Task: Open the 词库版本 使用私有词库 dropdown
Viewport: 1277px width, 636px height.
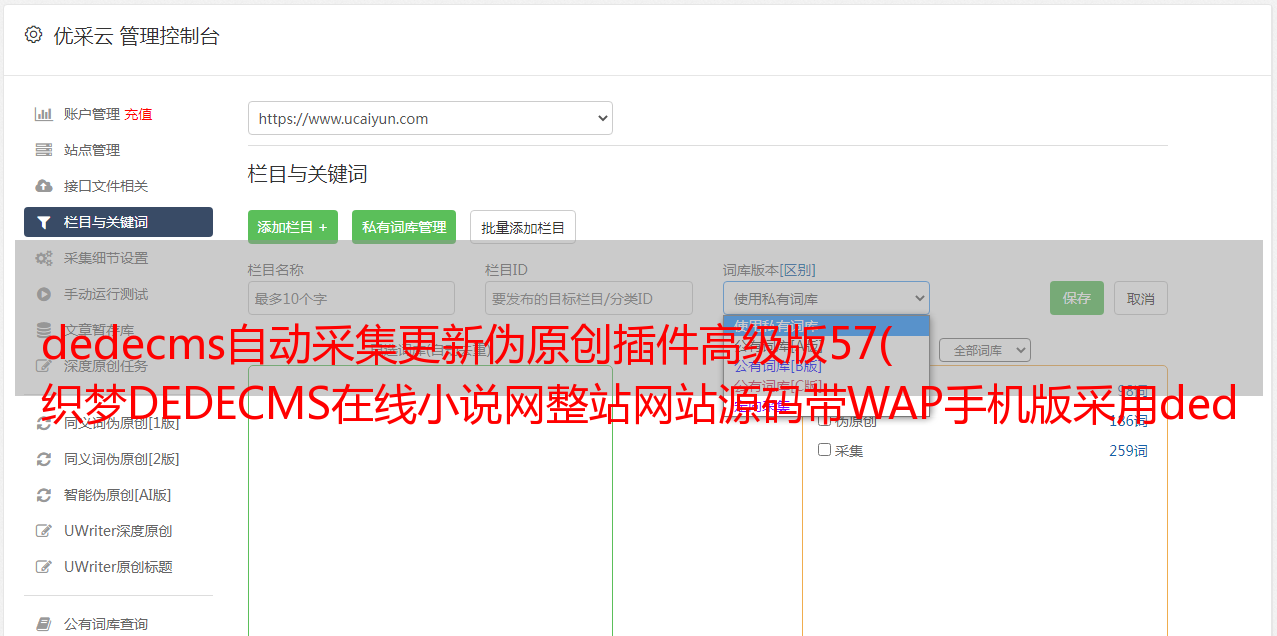Action: coord(826,298)
